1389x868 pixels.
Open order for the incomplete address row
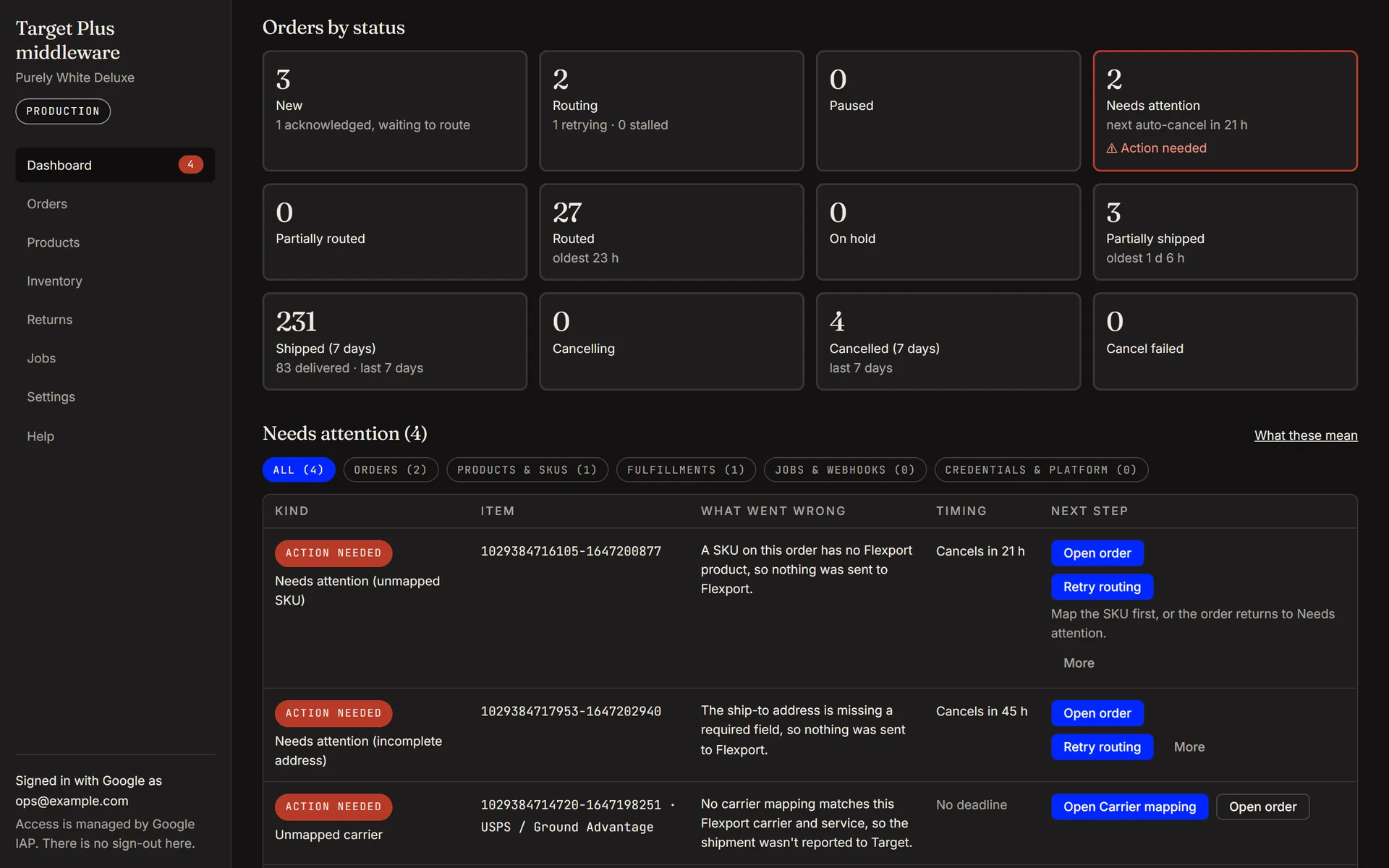(1097, 713)
